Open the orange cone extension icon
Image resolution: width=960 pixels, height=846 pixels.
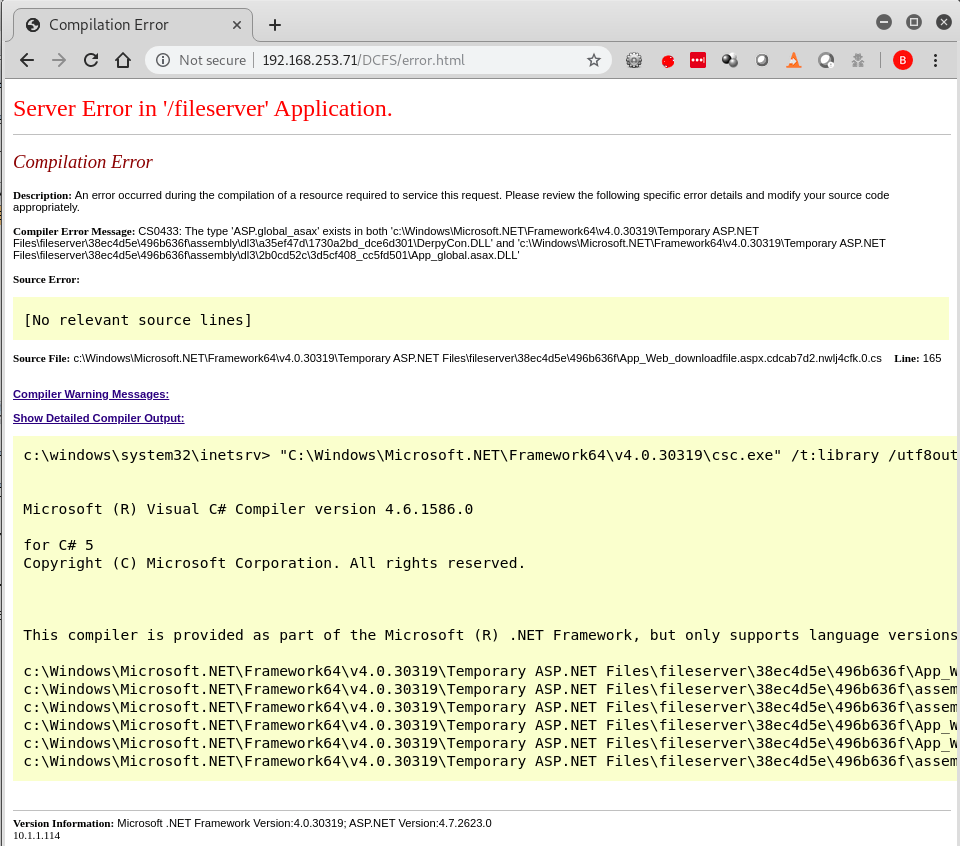(793, 60)
